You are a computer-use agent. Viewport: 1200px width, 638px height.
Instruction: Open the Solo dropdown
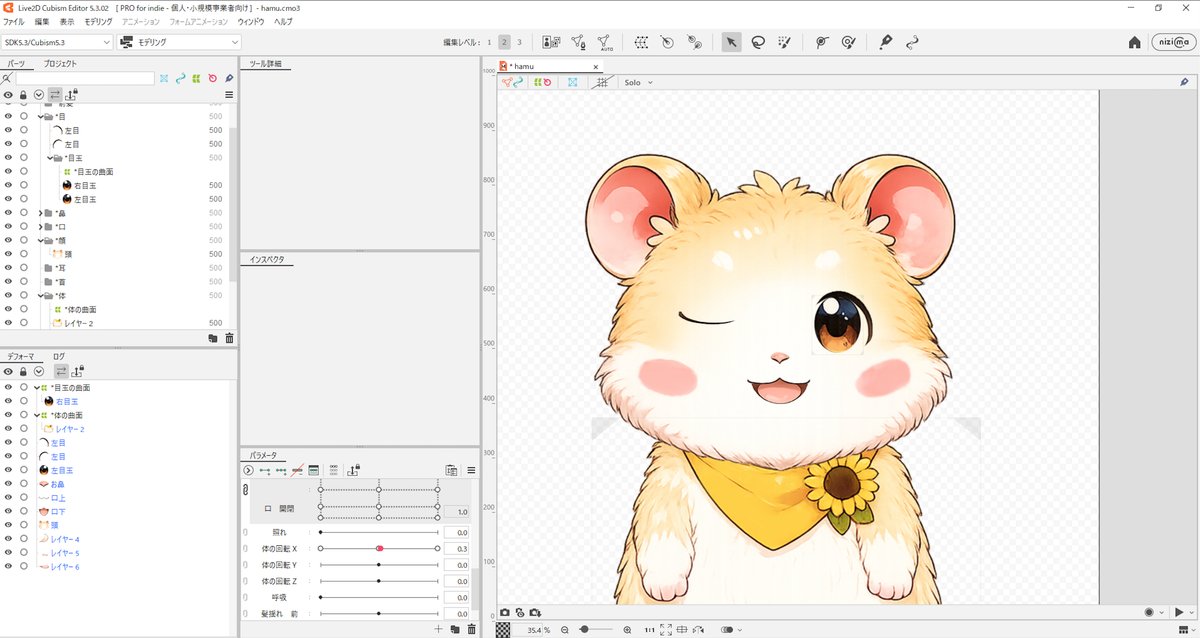click(x=638, y=82)
